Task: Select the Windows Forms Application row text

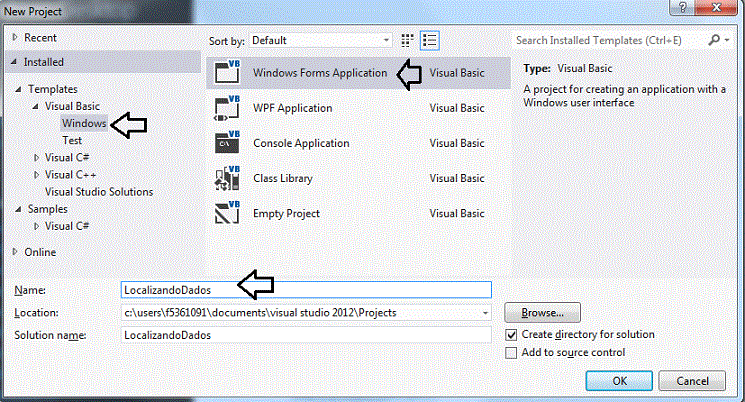Action: point(320,73)
